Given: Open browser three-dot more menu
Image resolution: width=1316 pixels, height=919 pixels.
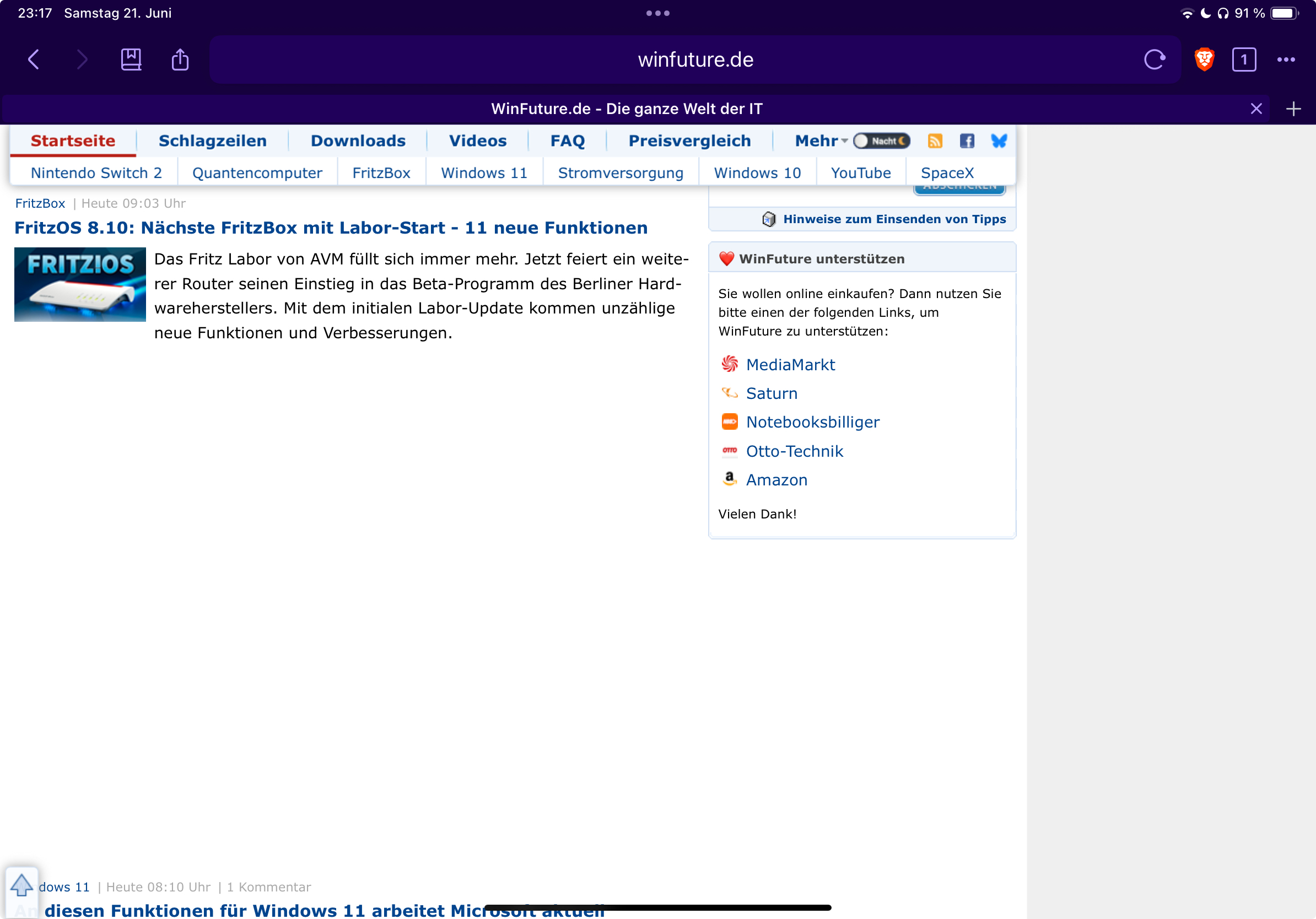Looking at the screenshot, I should pyautogui.click(x=1286, y=60).
